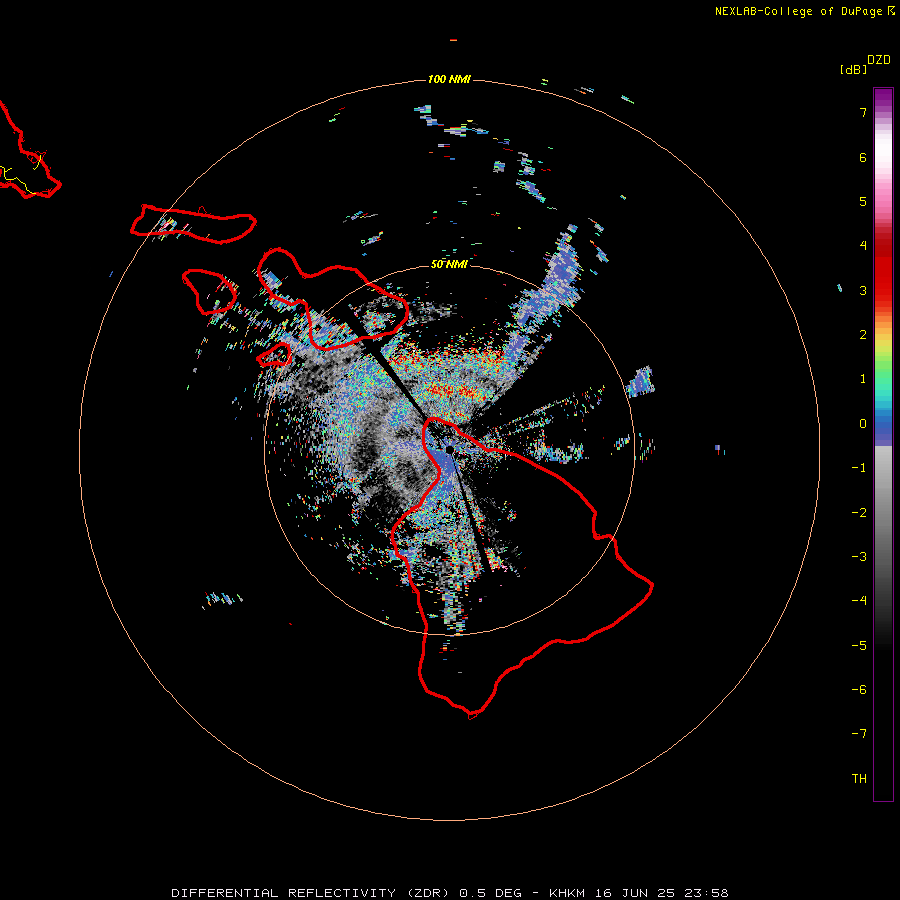The height and width of the screenshot is (900, 900).
Task: Click the -4 value on color scale
Action: pos(859,600)
